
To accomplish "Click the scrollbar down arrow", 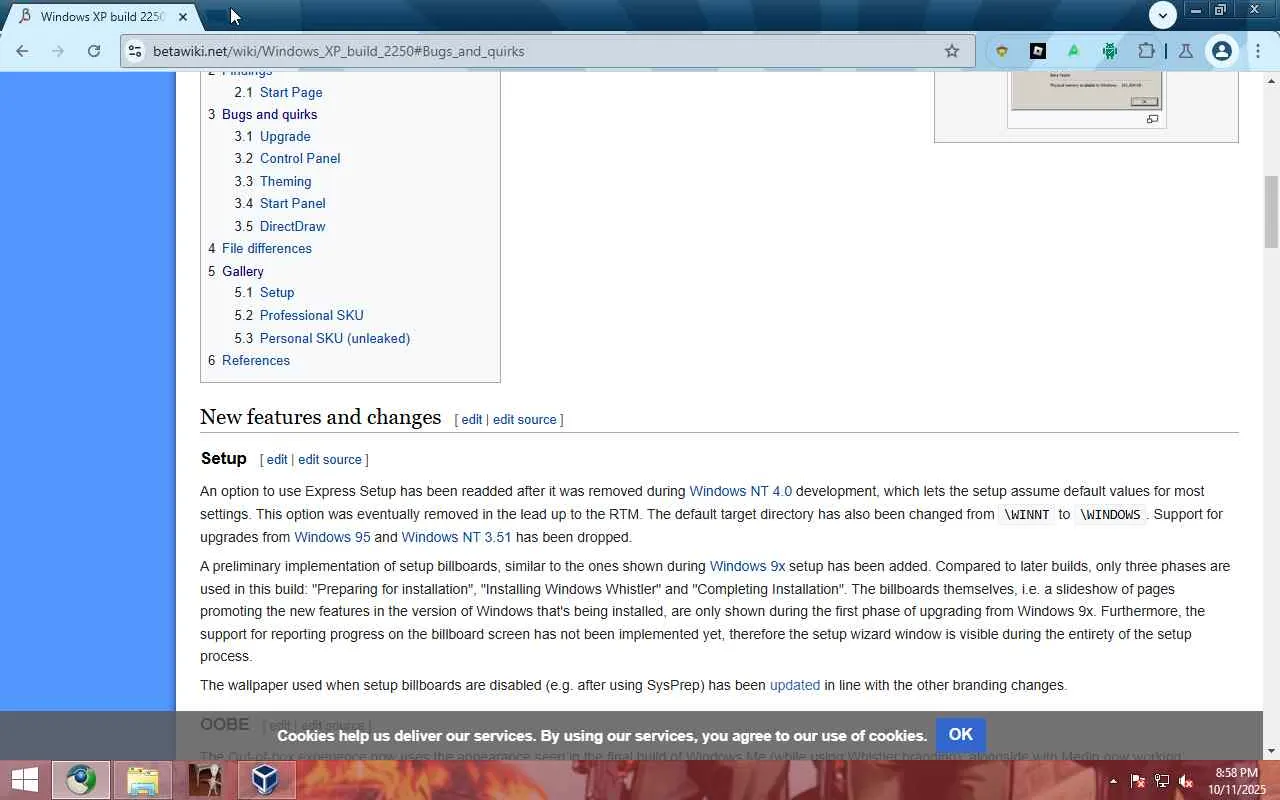I will click(1271, 751).
